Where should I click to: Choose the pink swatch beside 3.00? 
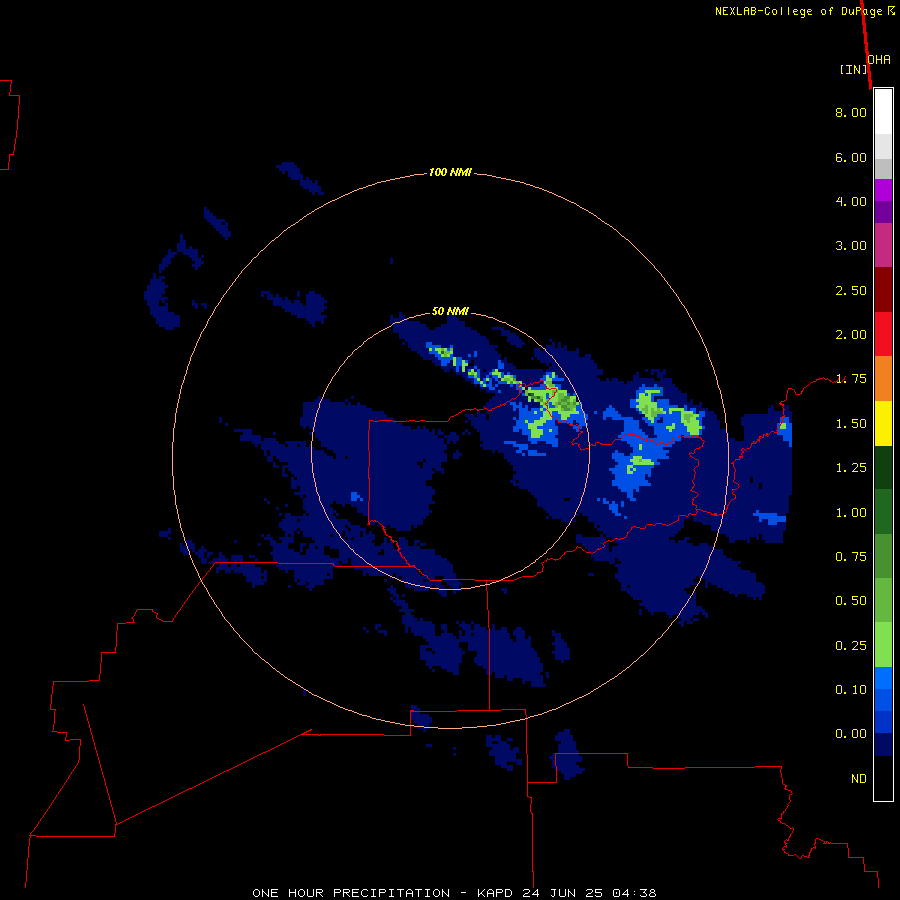click(883, 245)
